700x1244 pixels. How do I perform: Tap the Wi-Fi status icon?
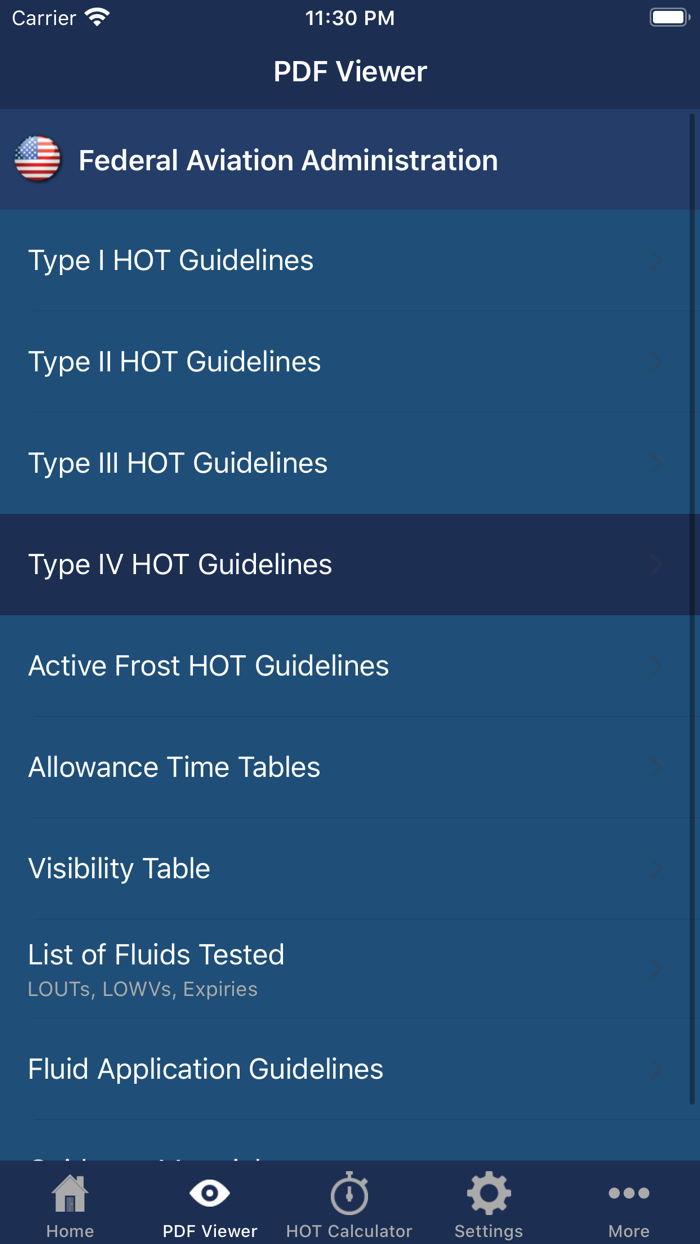click(x=97, y=18)
